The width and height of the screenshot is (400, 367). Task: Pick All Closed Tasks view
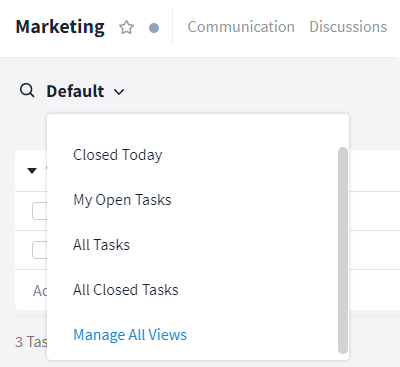[126, 290]
